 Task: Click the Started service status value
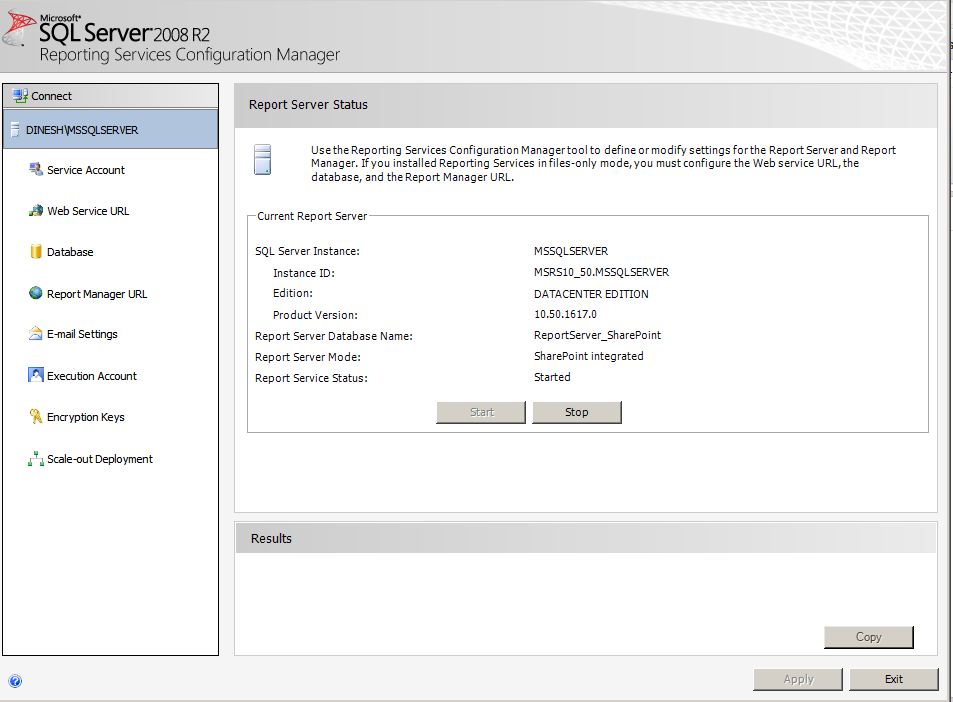tap(552, 377)
